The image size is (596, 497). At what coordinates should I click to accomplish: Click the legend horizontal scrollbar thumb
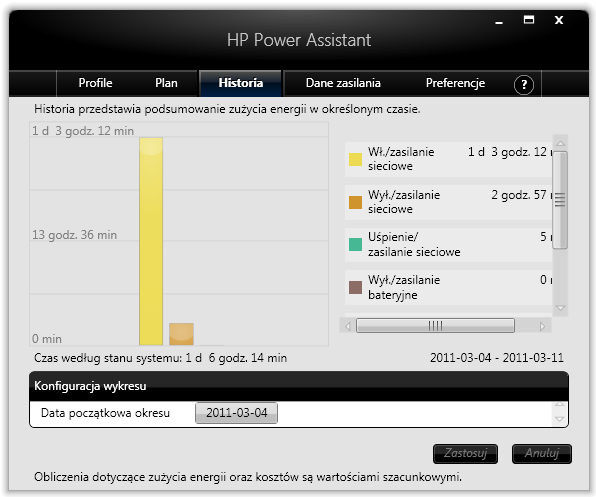pyautogui.click(x=435, y=326)
